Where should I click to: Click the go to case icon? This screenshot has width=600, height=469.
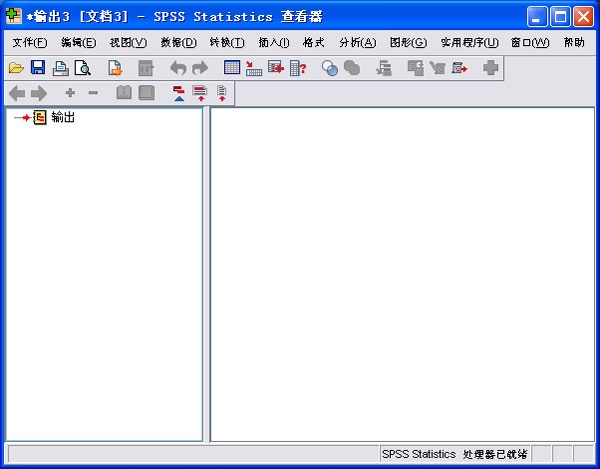point(254,68)
